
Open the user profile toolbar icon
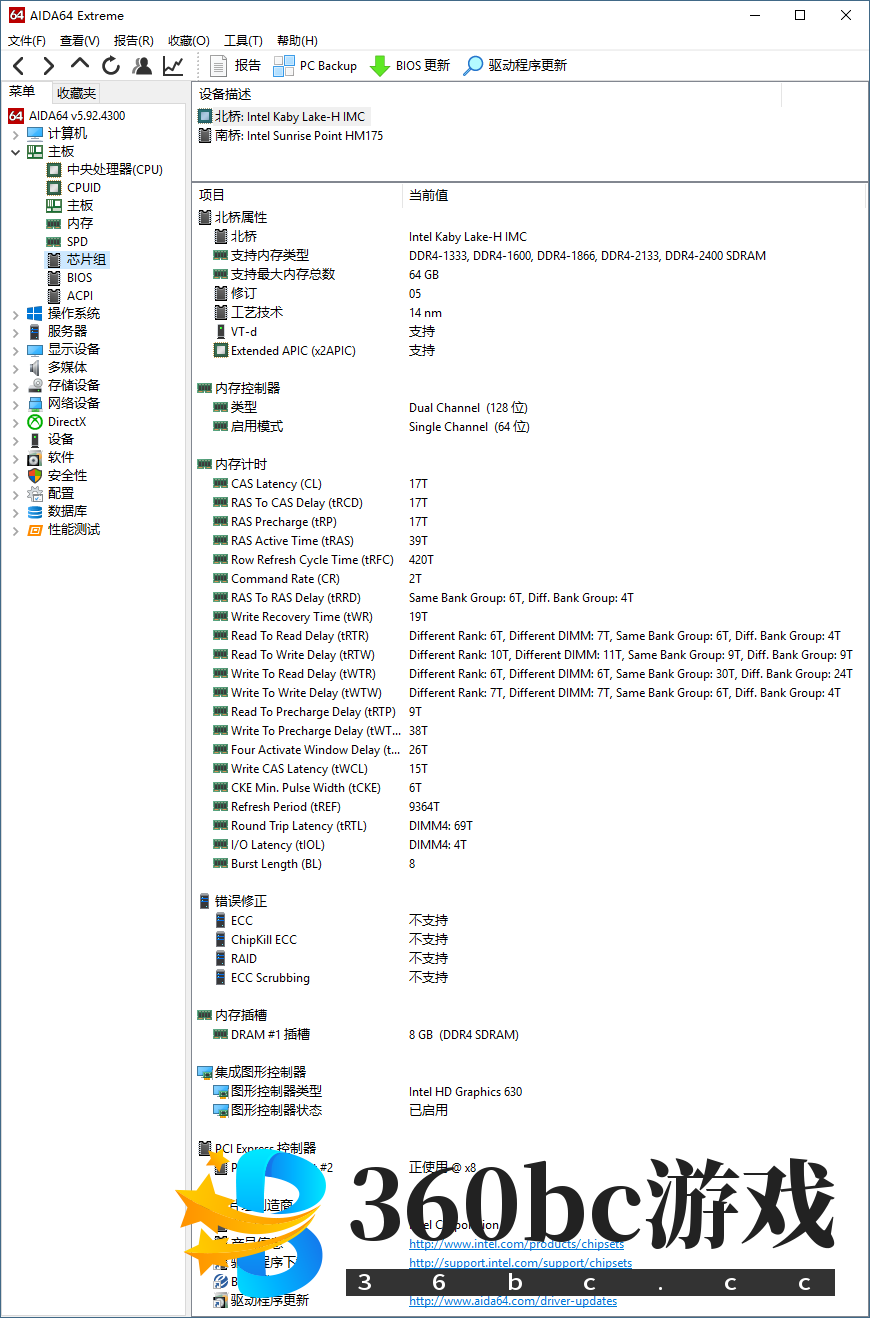(142, 66)
